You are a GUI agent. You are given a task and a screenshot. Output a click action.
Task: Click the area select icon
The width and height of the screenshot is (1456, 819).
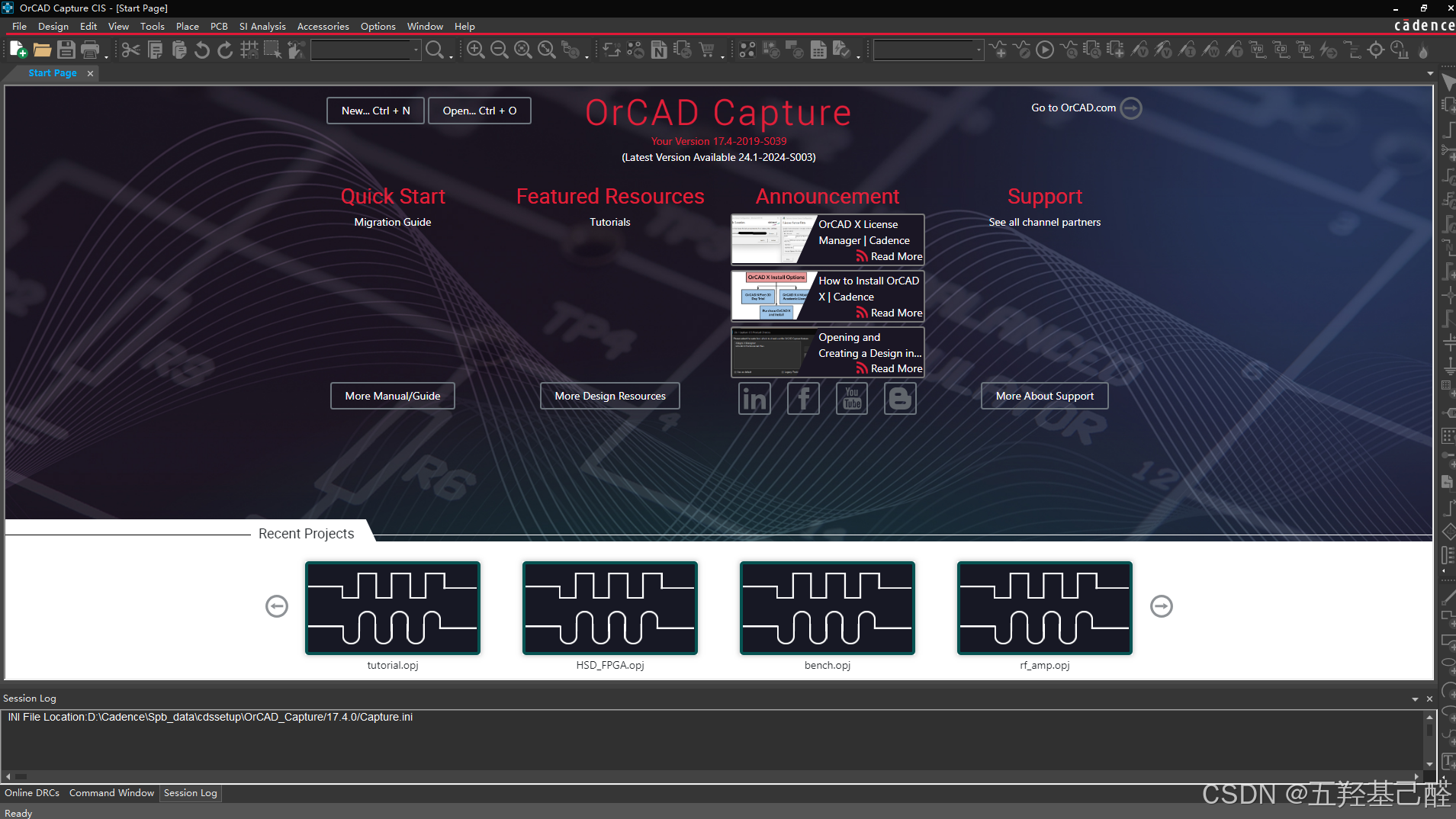coord(272,50)
